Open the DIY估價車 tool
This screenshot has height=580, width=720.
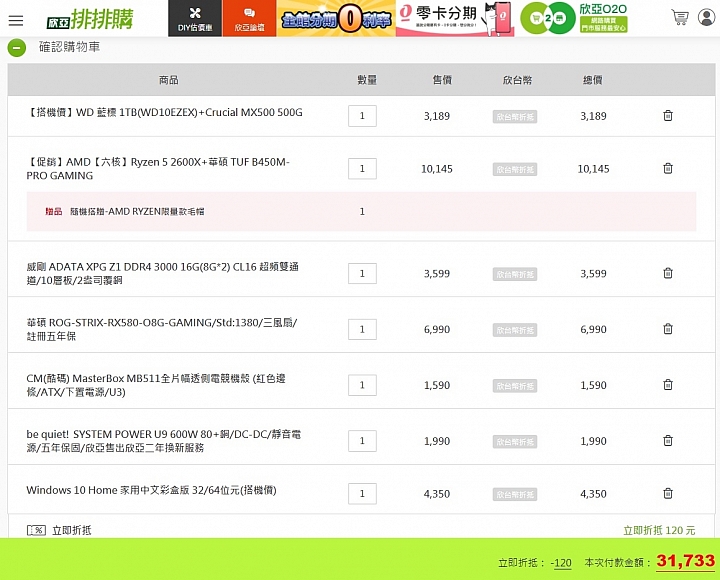[195, 18]
